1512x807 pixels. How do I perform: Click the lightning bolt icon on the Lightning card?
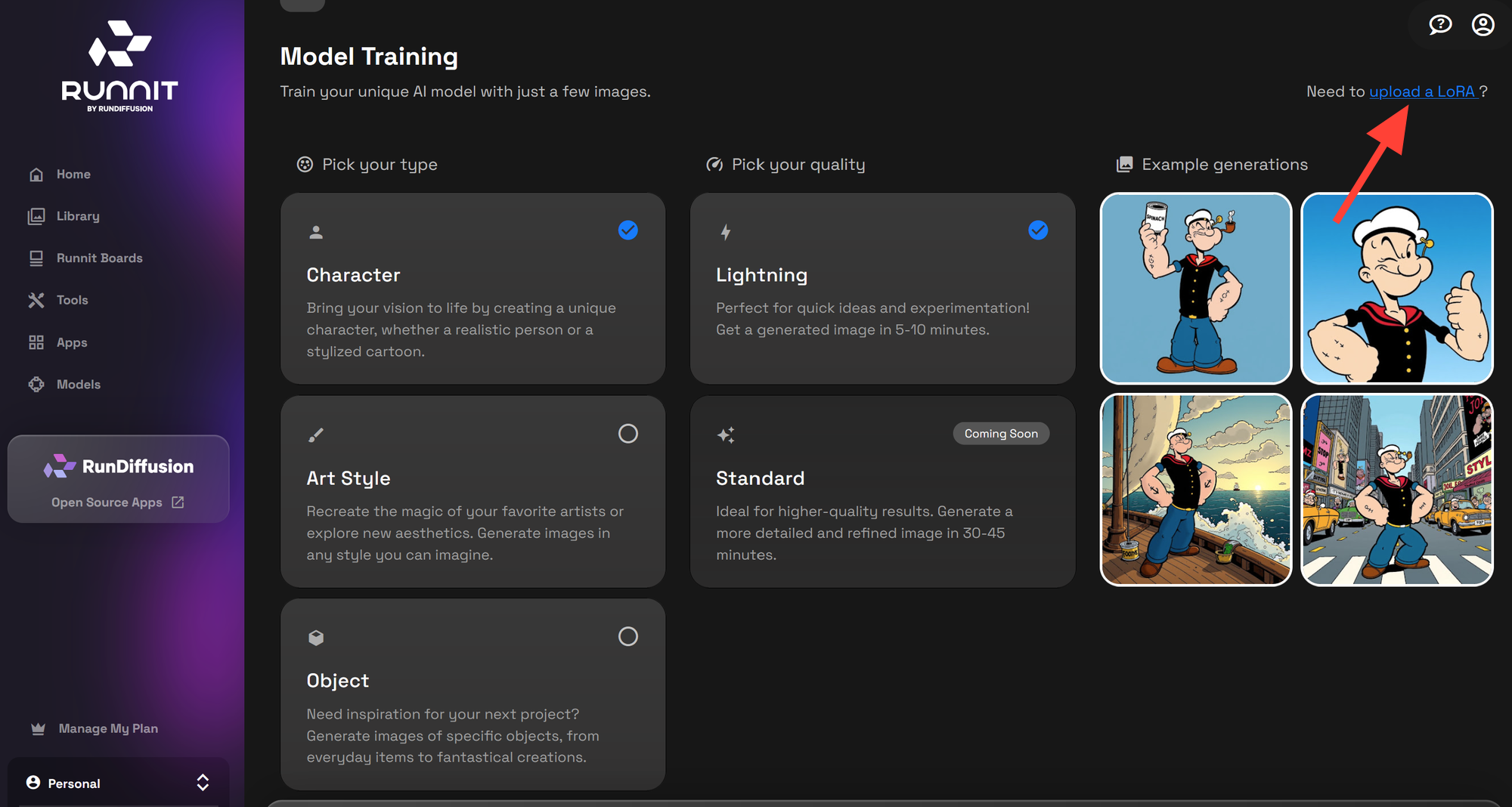(x=726, y=232)
